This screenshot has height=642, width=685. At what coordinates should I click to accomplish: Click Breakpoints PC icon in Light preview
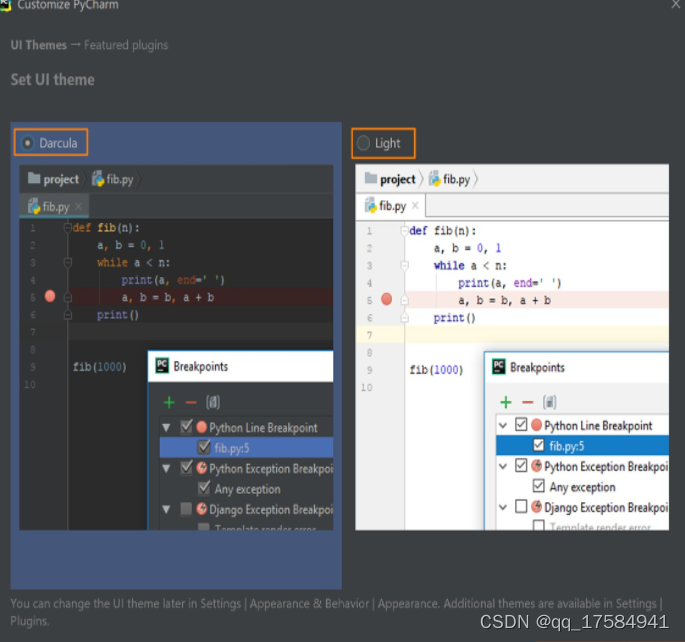point(498,367)
